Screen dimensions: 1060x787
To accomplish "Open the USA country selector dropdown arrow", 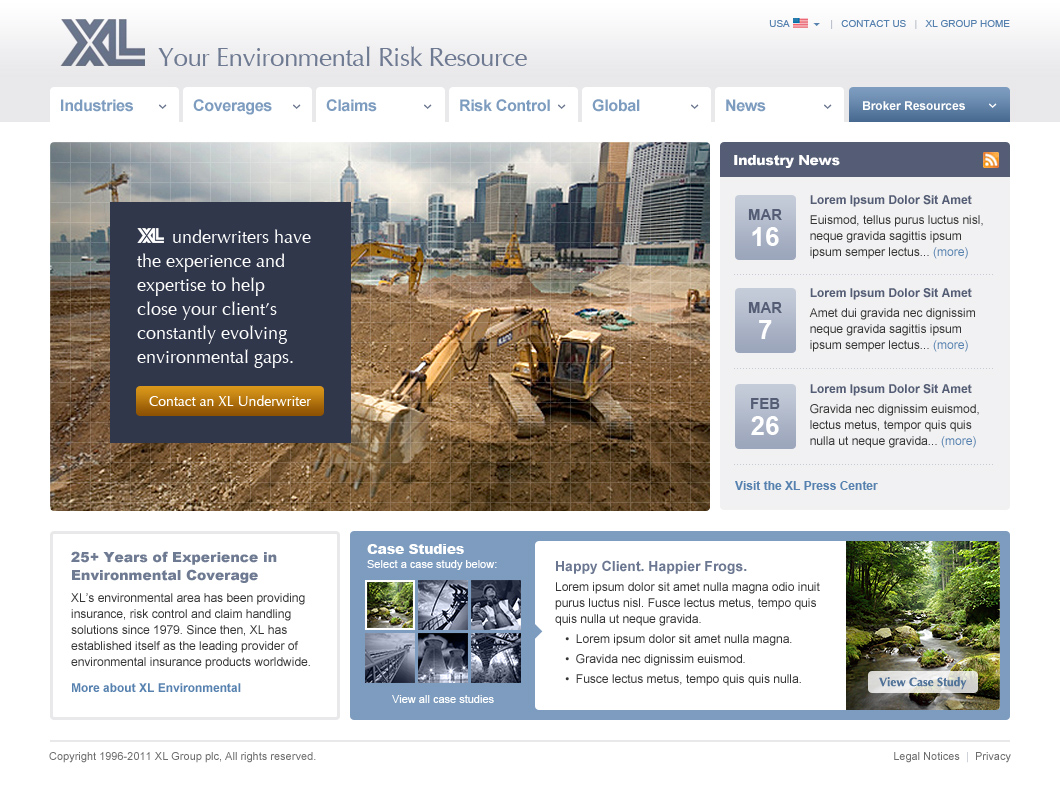I will tap(817, 24).
